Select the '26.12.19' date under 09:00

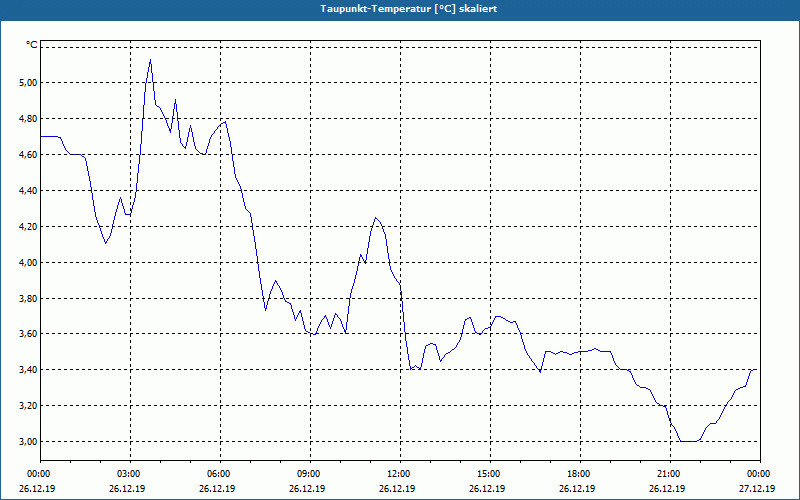308,488
